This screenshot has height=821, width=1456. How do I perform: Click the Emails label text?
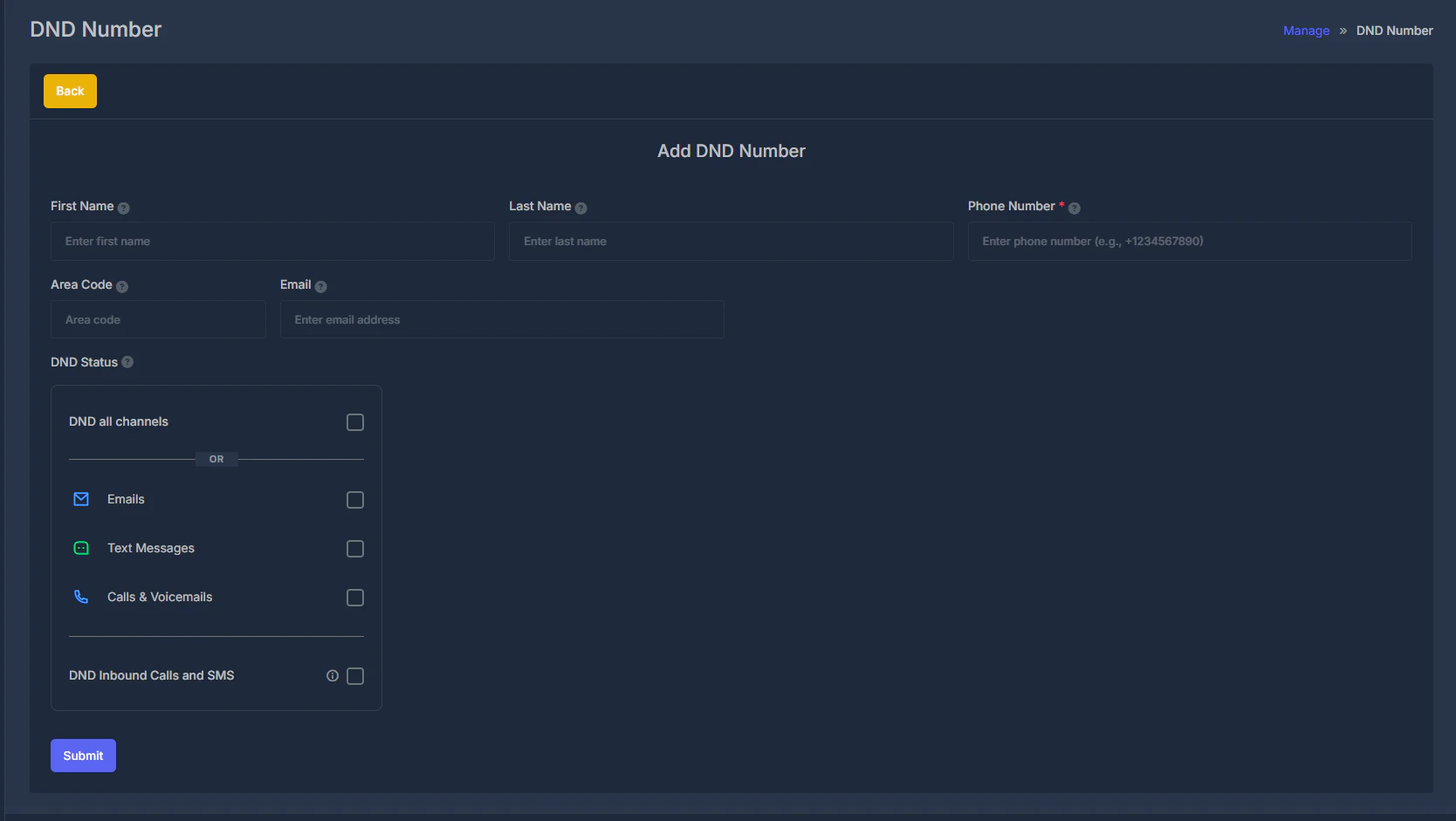[126, 499]
